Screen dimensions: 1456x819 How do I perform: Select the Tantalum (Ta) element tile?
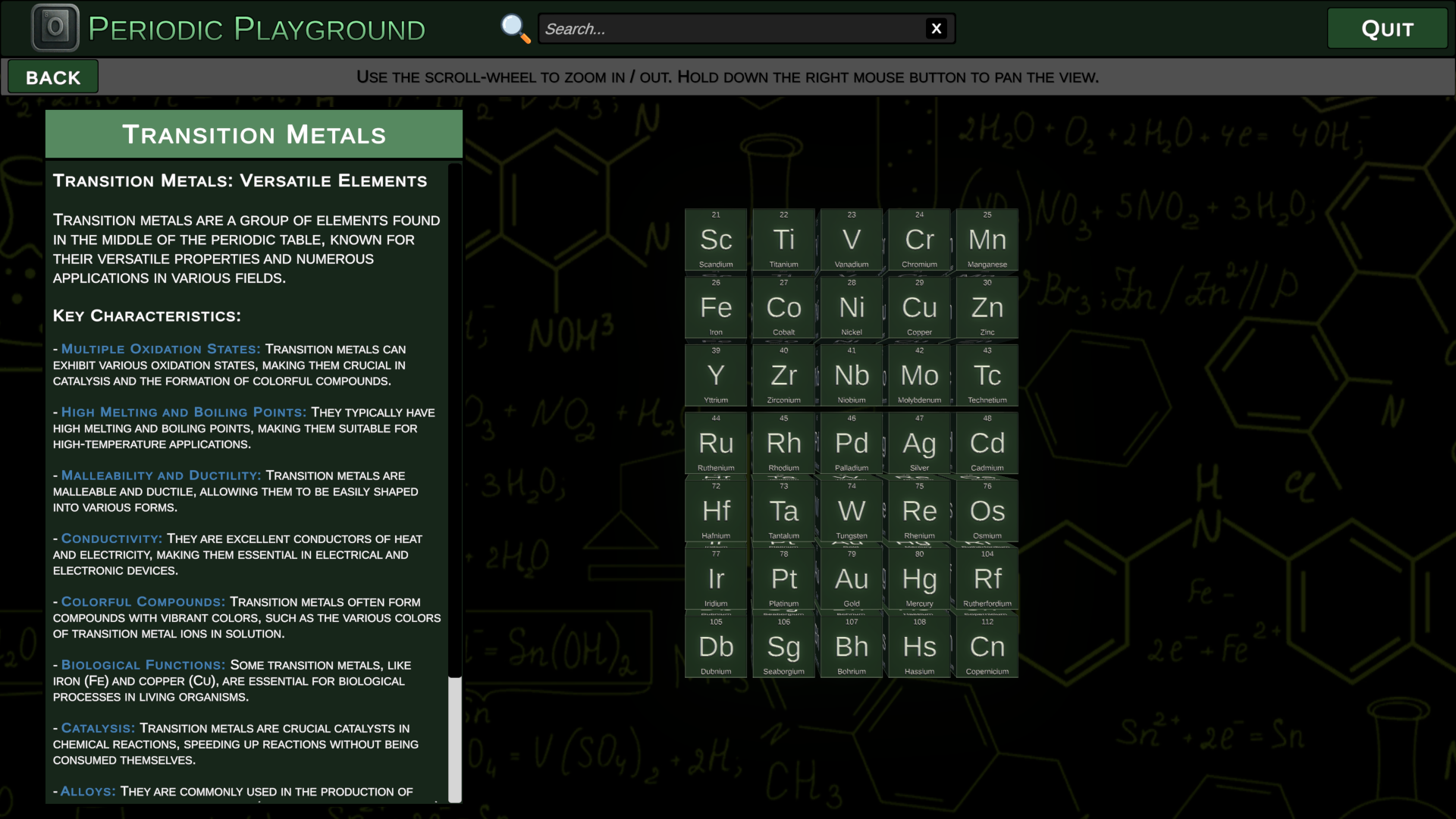coord(783,511)
